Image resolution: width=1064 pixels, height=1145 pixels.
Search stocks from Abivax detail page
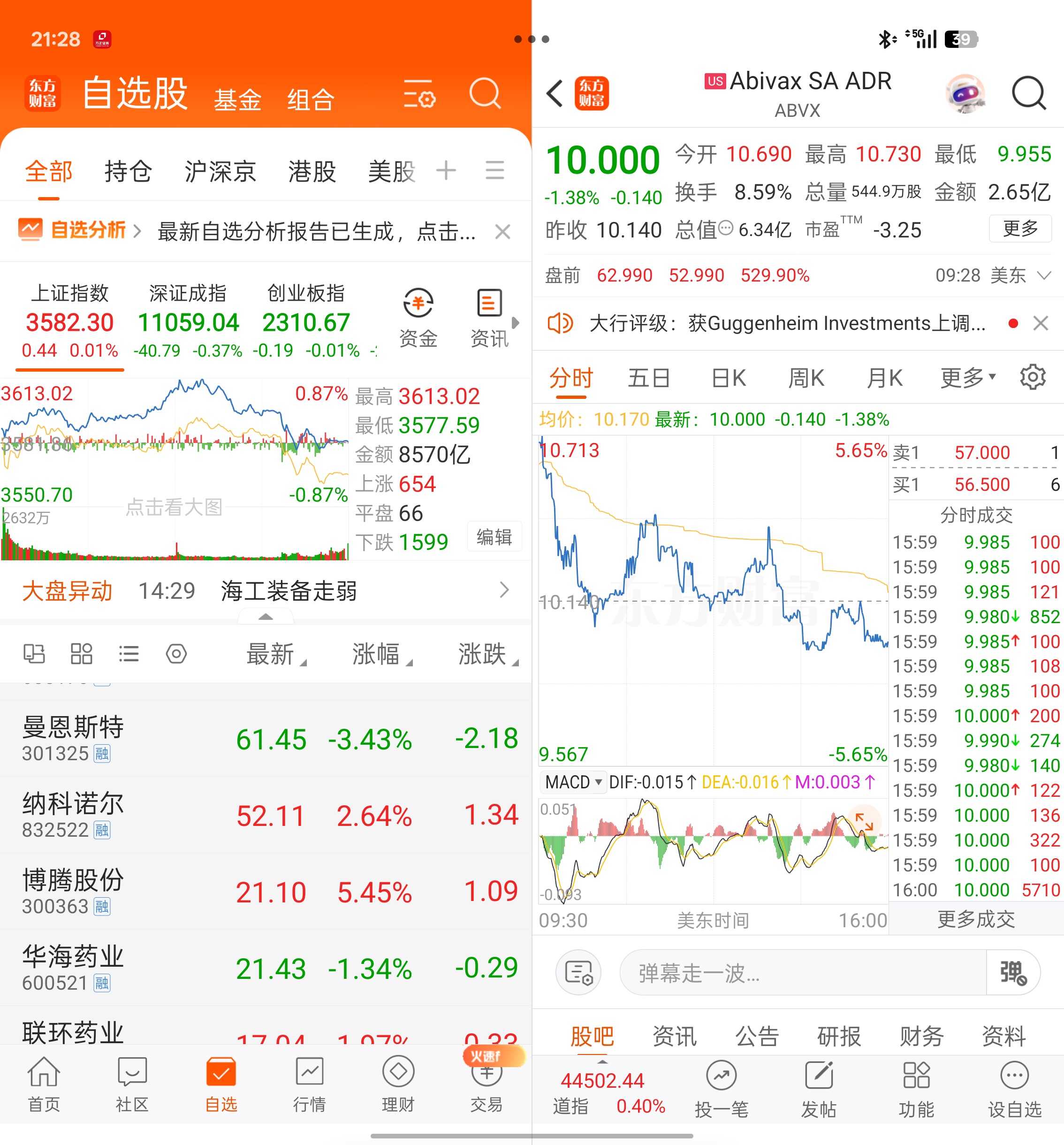coord(1028,93)
